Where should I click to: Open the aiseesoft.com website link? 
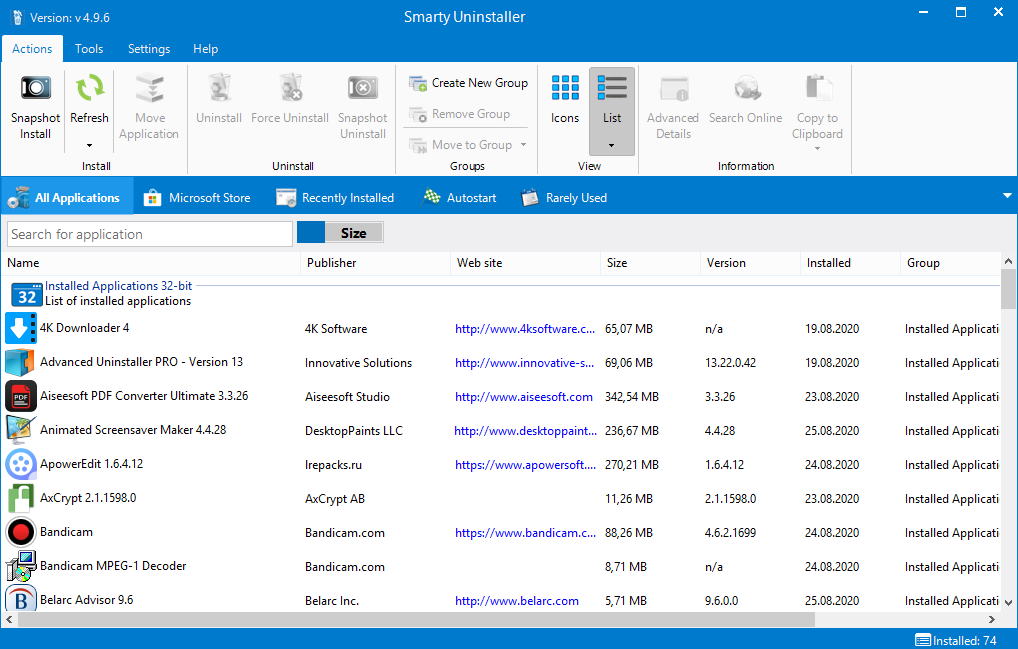click(x=523, y=397)
